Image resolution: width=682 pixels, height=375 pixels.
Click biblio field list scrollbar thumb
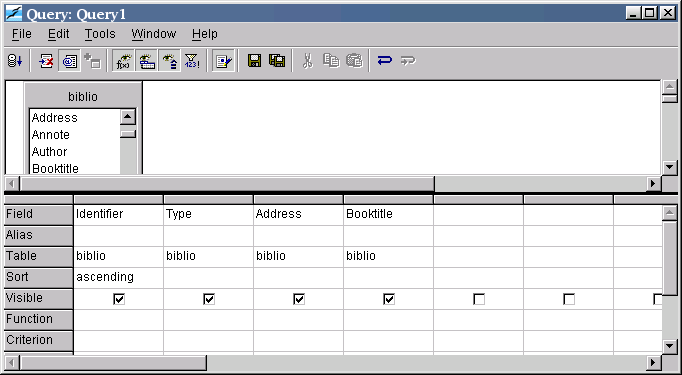(128, 134)
